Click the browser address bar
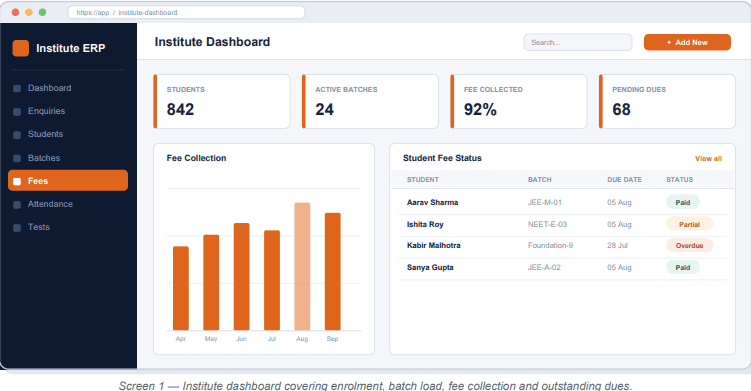751x391 pixels. 186,12
